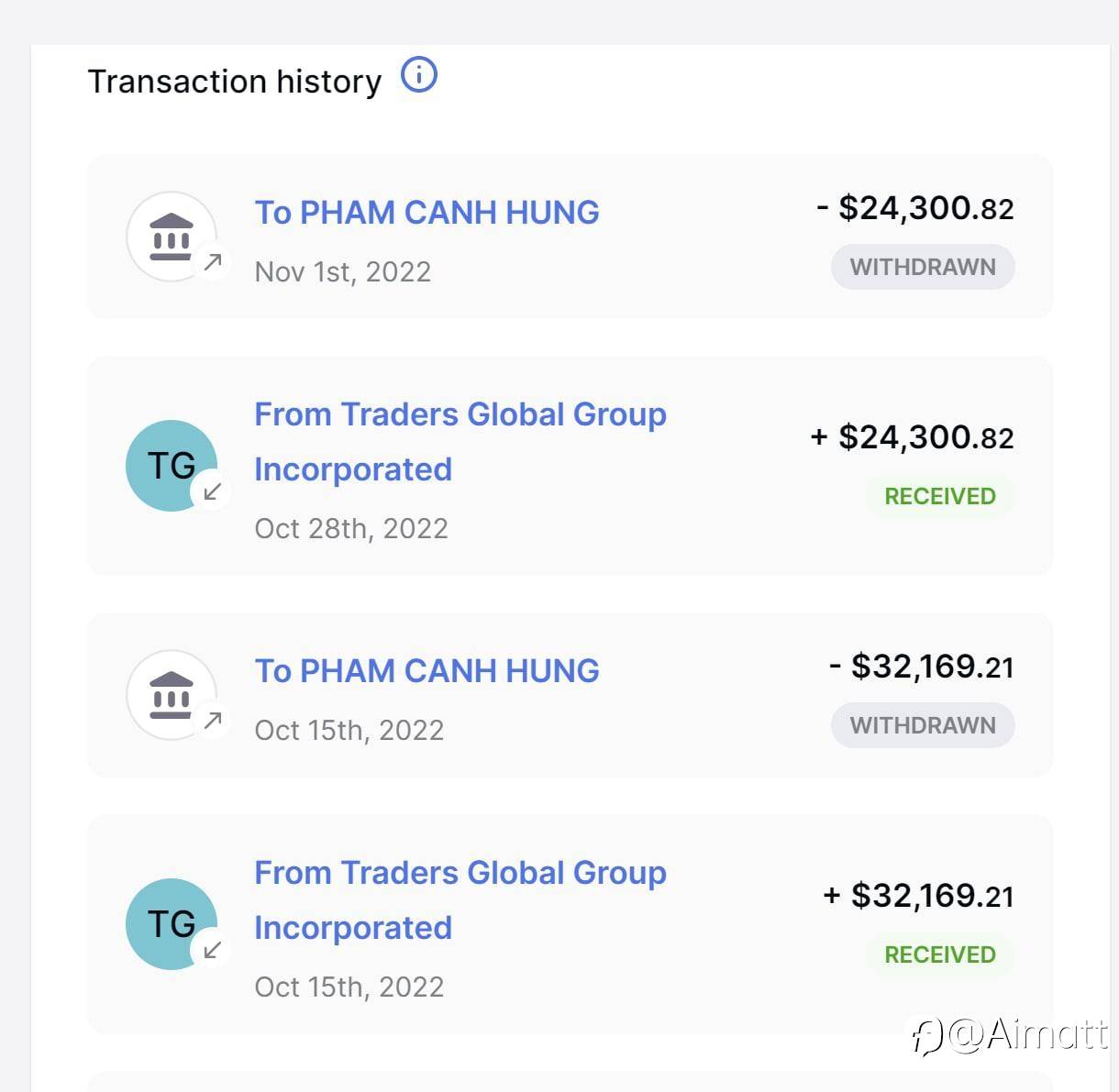Click incoming arrow badge on Oct 28th deposit
The image size is (1119, 1092).
pos(213,491)
